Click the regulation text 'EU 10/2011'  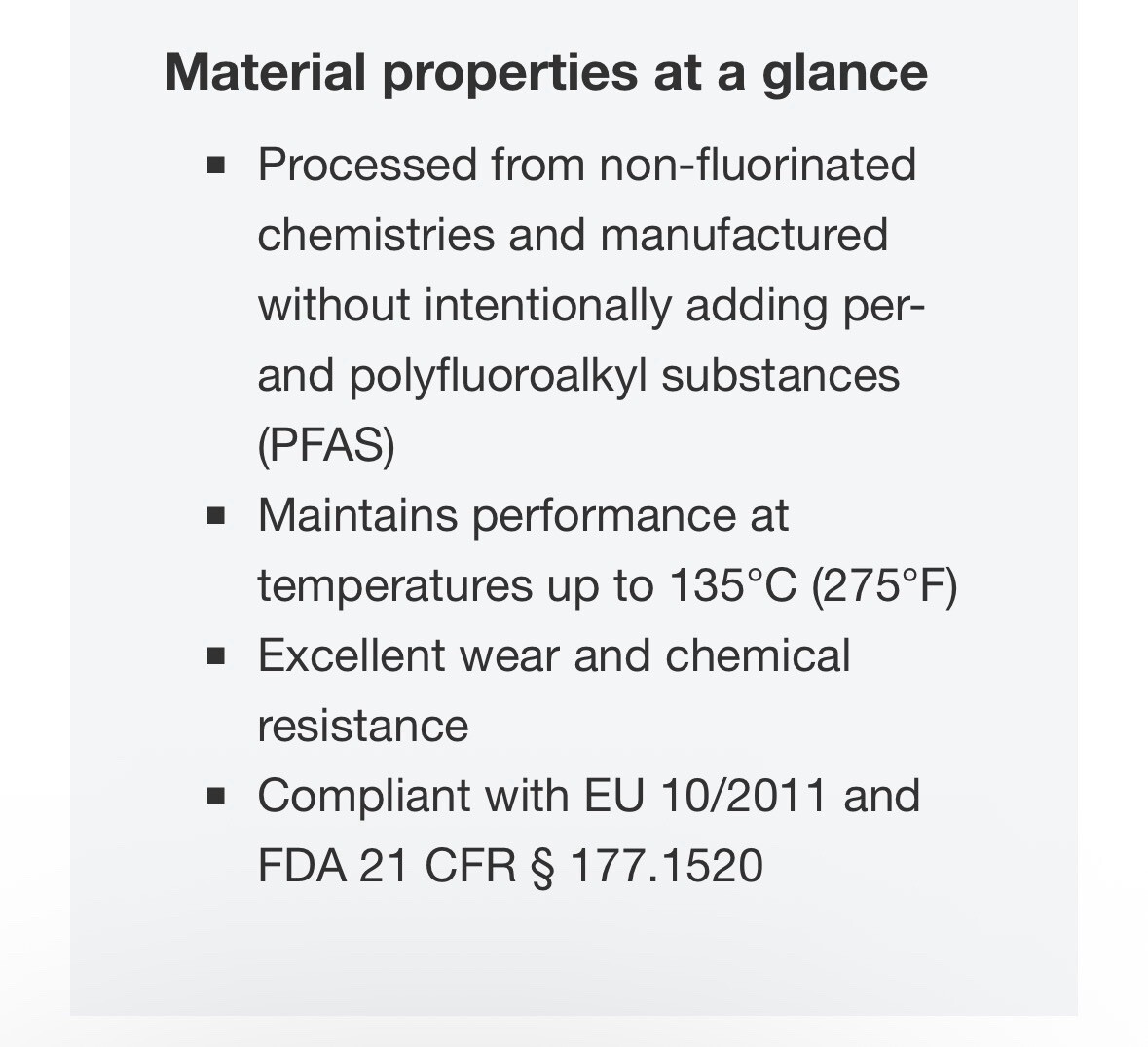coord(706,796)
